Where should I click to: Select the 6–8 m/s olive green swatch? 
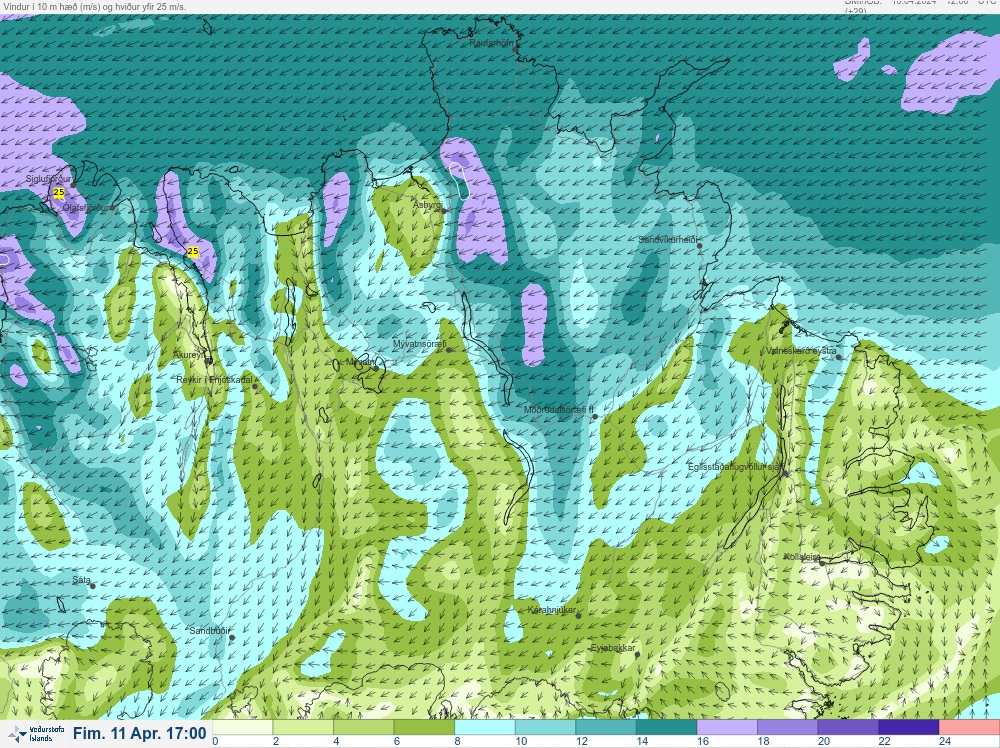(x=424, y=727)
